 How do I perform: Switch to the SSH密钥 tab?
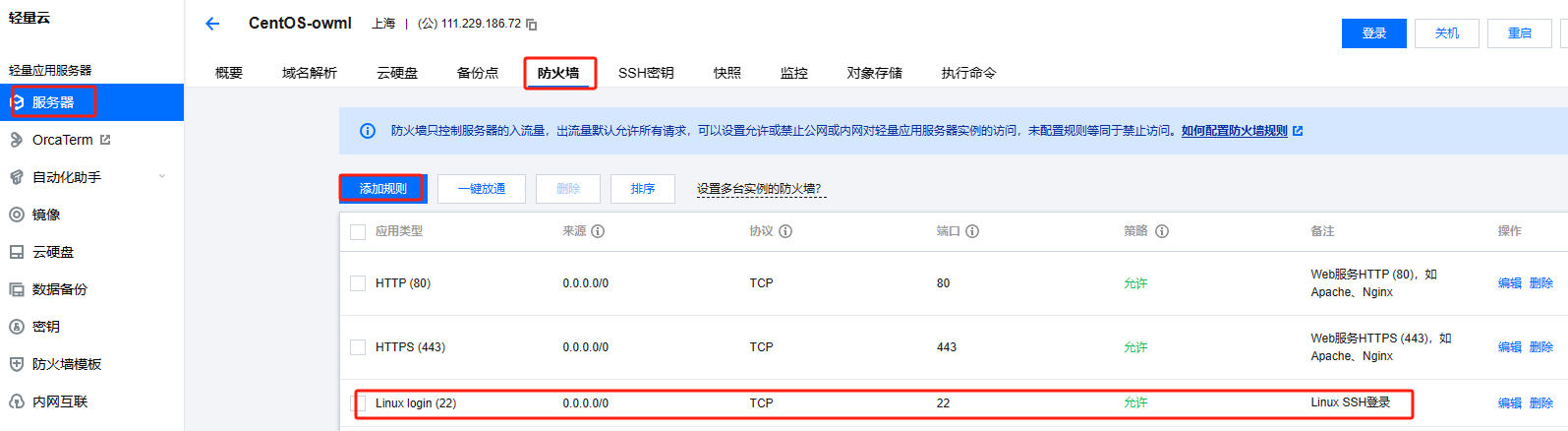646,73
